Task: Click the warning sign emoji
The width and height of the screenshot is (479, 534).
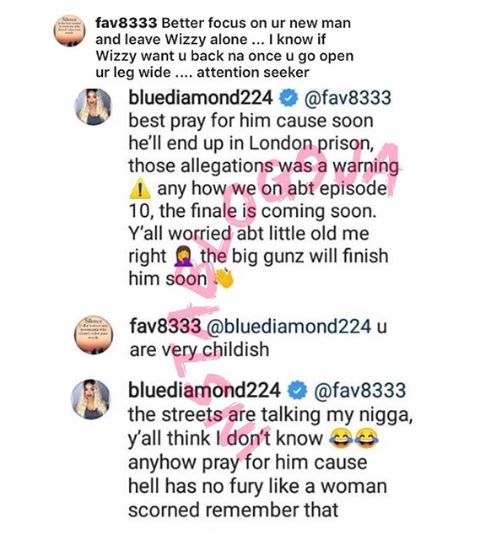Action: pyautogui.click(x=140, y=190)
